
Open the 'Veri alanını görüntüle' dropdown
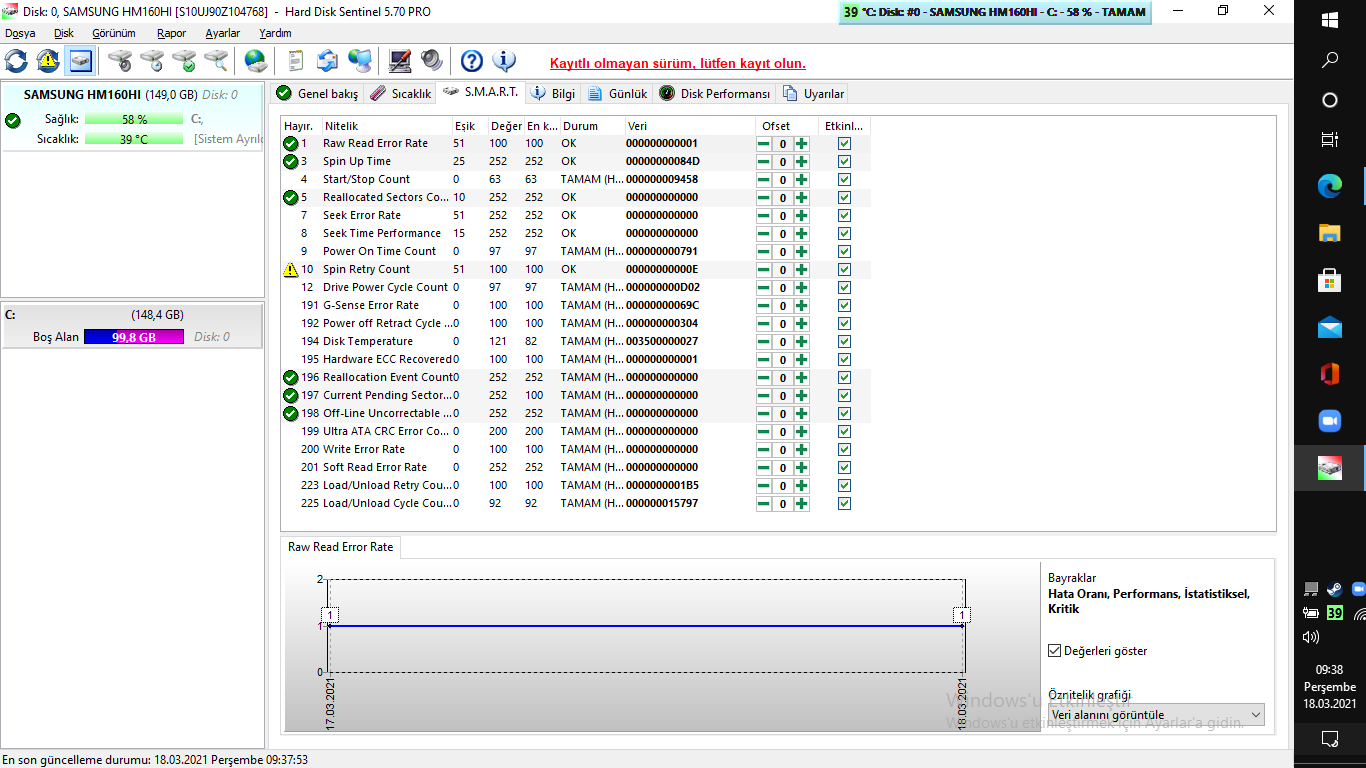[1156, 715]
